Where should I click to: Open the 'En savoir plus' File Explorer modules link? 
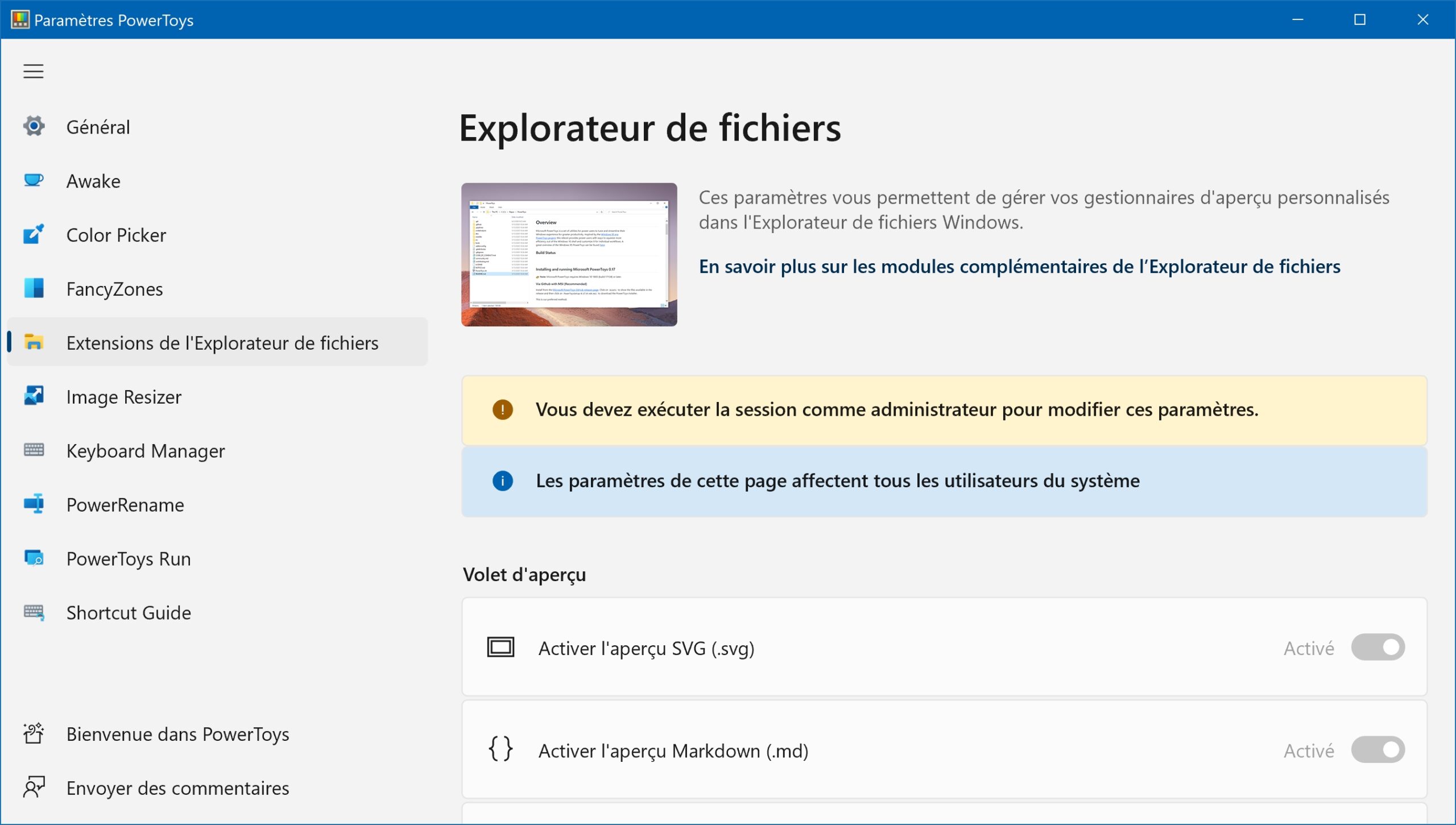(1019, 266)
